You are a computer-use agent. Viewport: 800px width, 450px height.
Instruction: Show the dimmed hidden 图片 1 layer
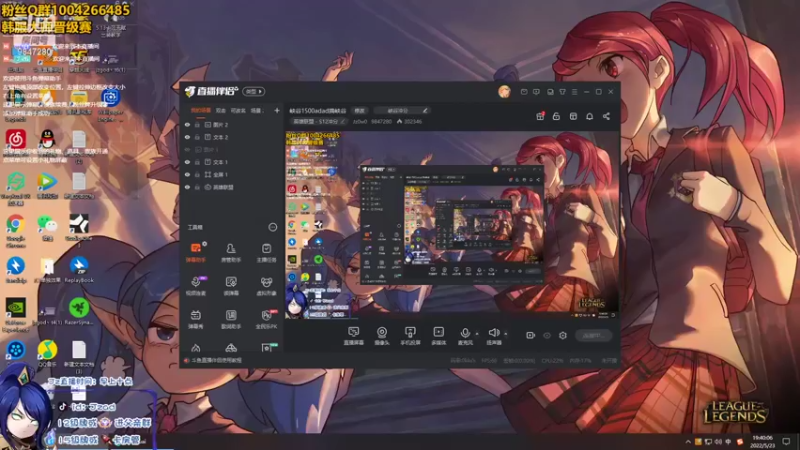187,149
